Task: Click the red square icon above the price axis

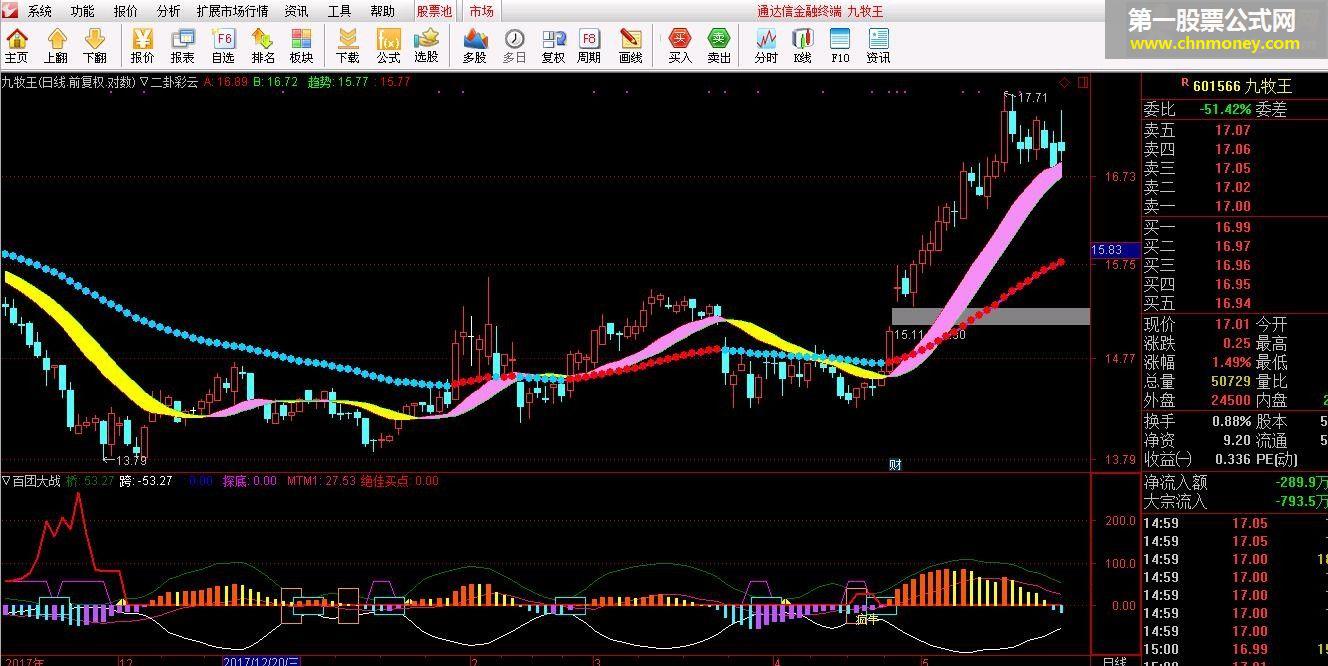Action: [x=1084, y=82]
